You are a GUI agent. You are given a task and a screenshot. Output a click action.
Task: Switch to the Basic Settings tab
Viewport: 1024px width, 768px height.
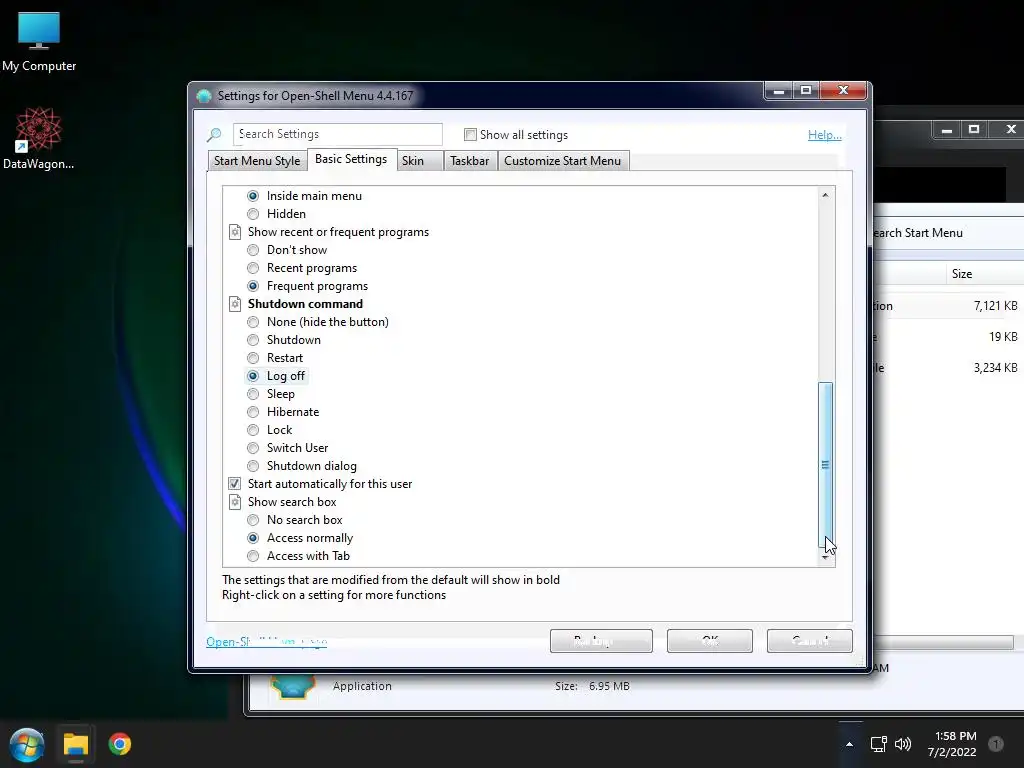pyautogui.click(x=351, y=159)
